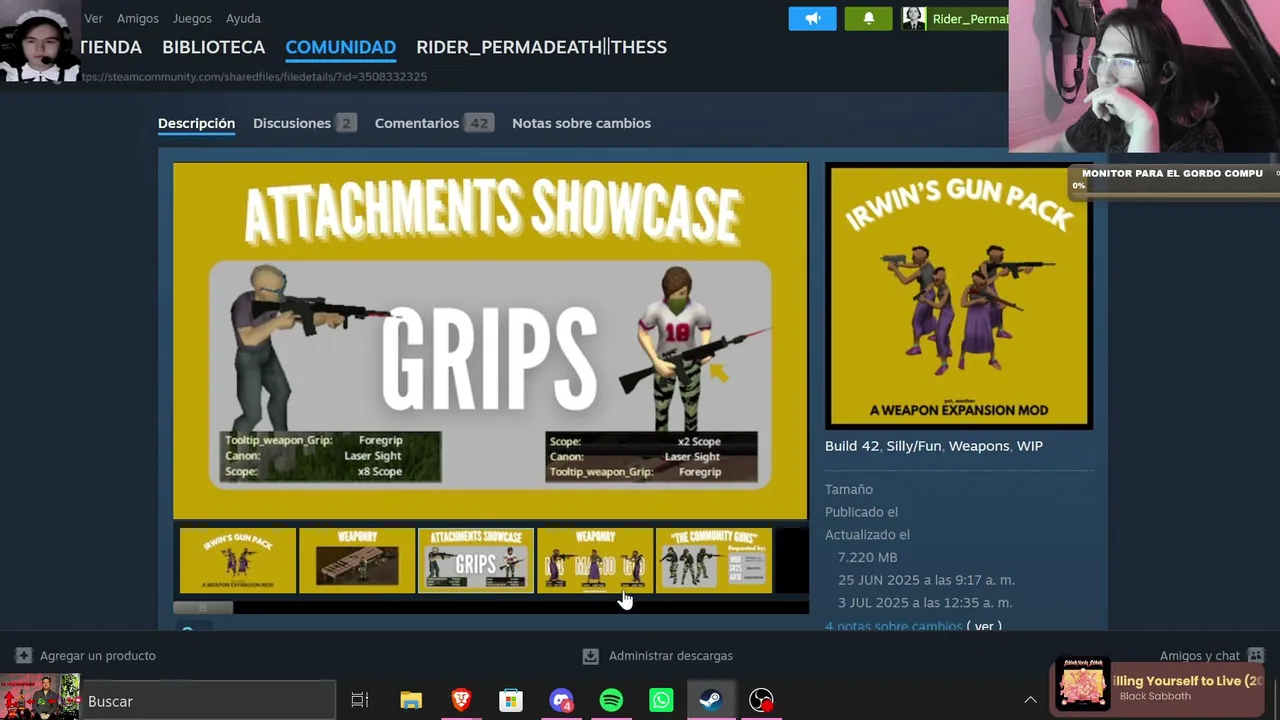Click the Buscar taskbar search field

208,701
